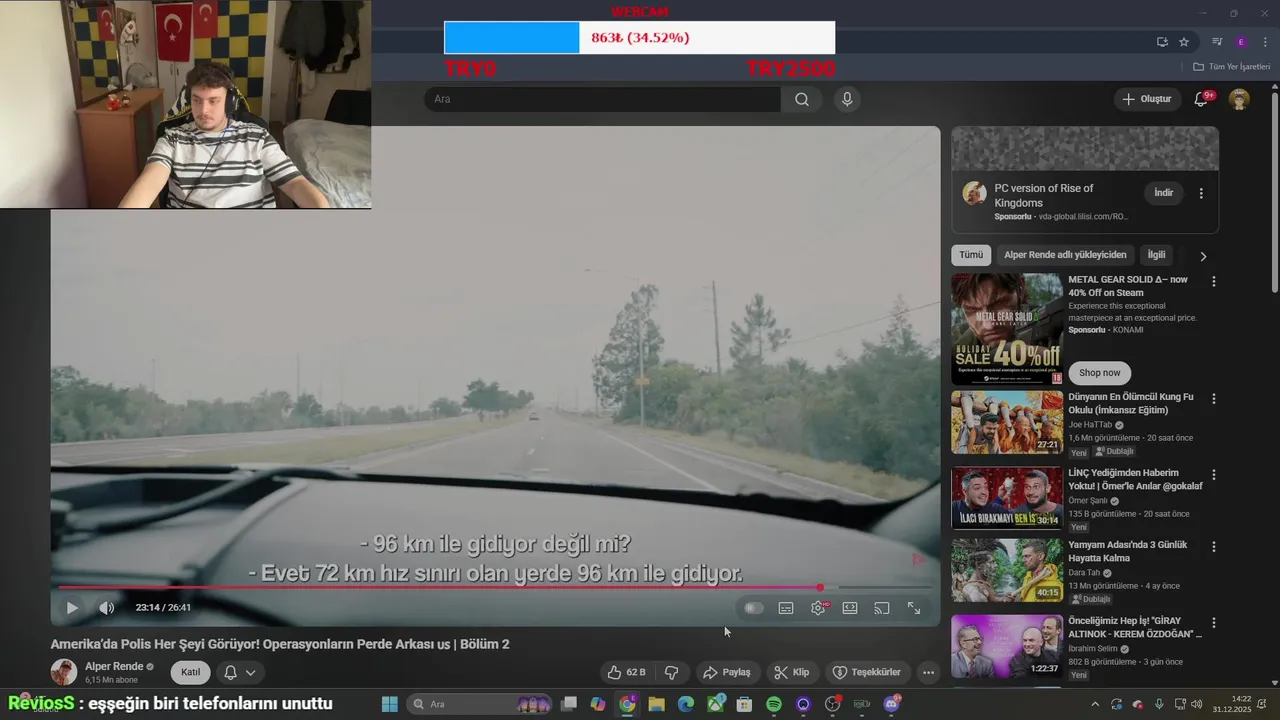Click İndir on the Rise of Kingdoms ad
This screenshot has height=720, width=1280.
tap(1164, 193)
